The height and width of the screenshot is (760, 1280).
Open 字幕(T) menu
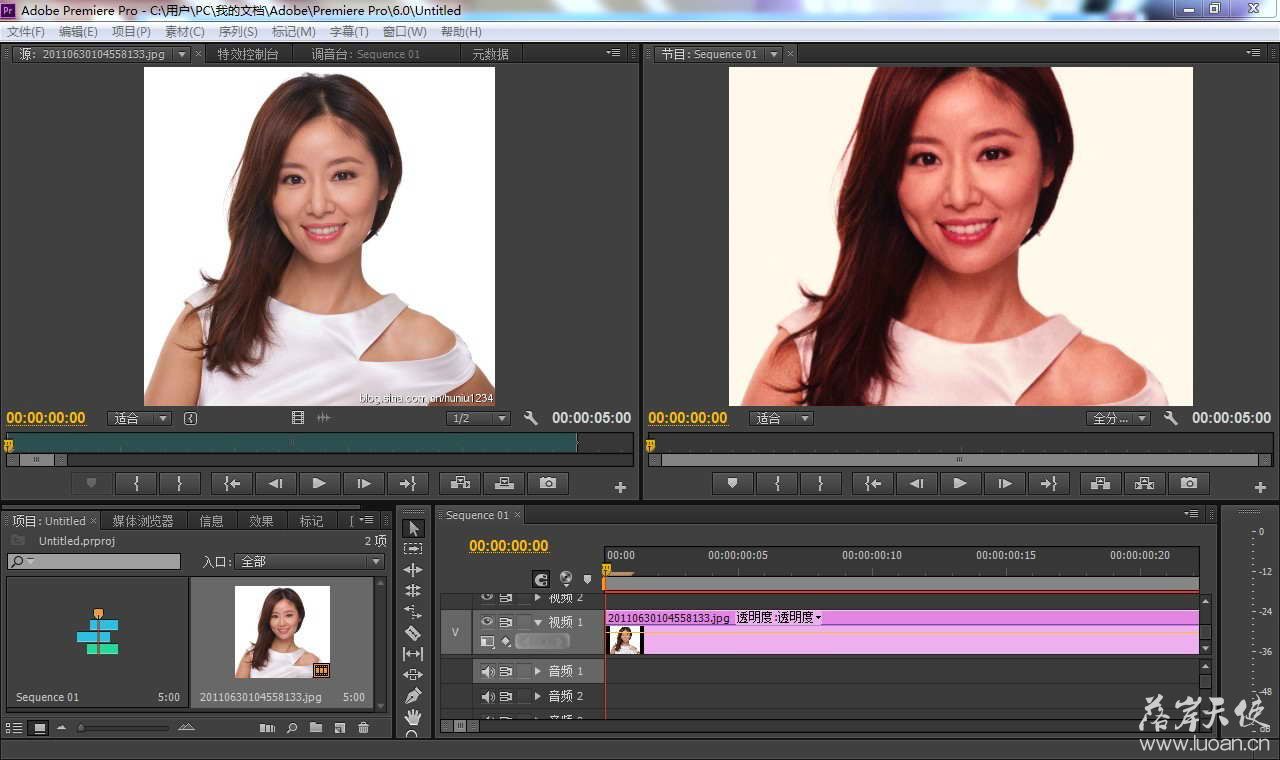349,32
